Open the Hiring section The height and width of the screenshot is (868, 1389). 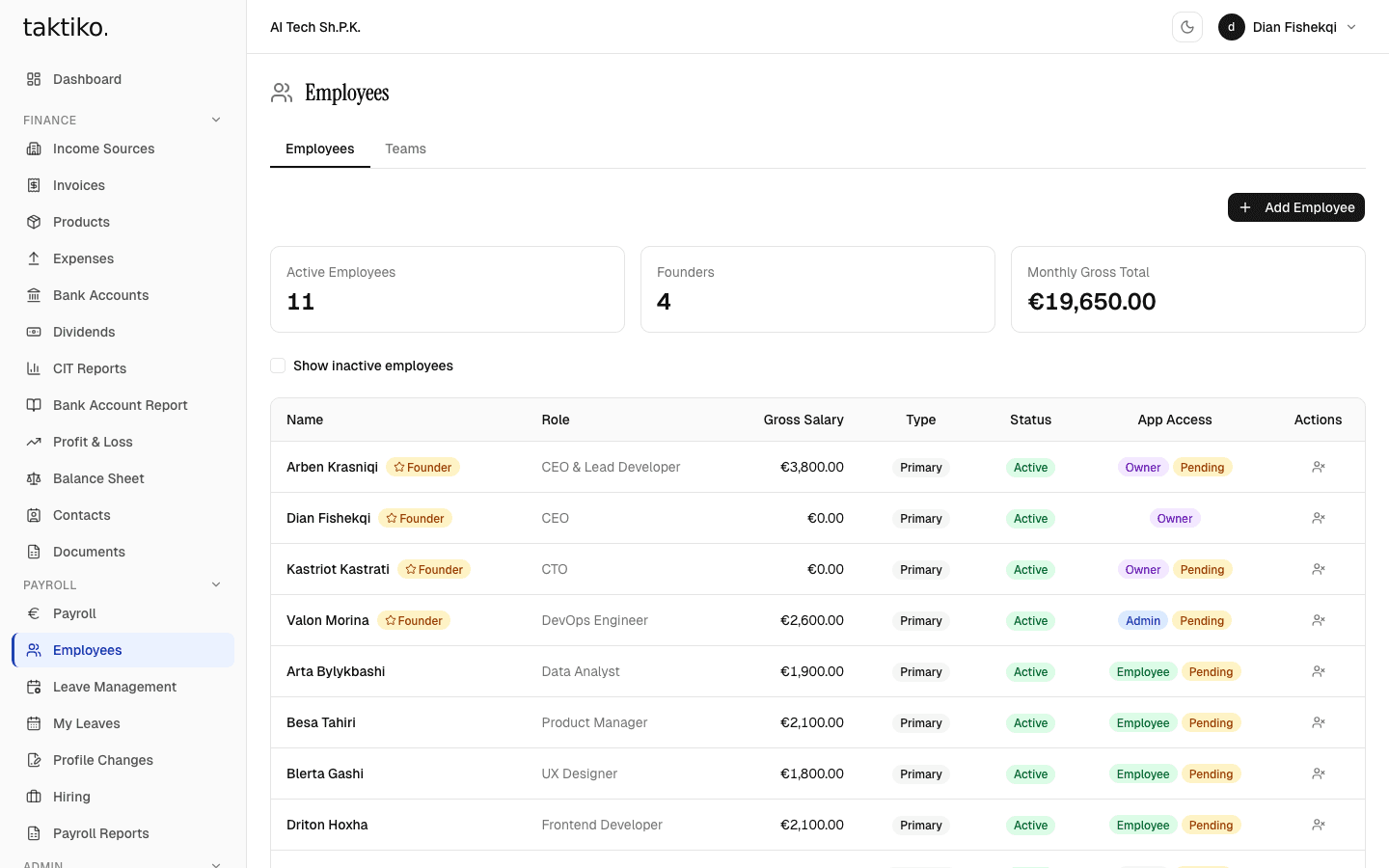(71, 797)
